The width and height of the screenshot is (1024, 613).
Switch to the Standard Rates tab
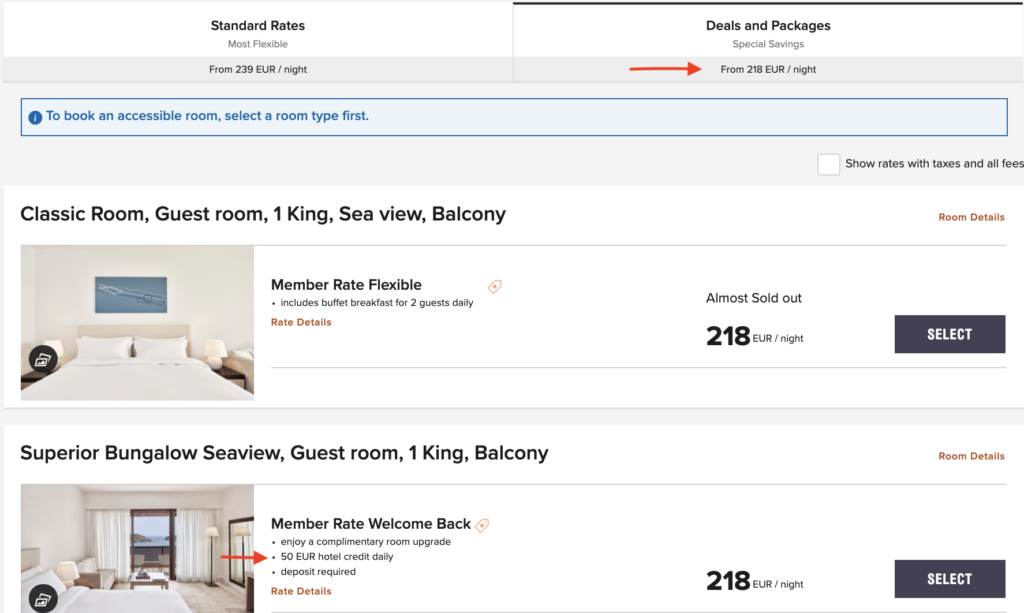258,41
